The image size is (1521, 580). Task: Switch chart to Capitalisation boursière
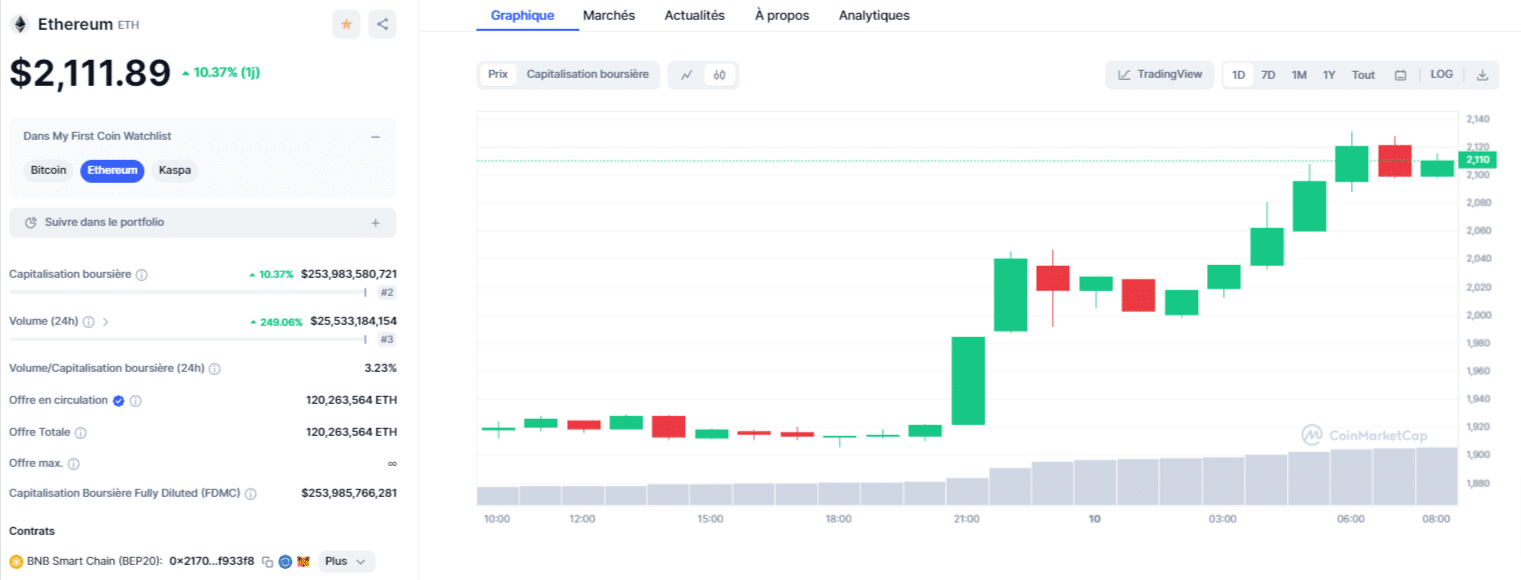(587, 74)
